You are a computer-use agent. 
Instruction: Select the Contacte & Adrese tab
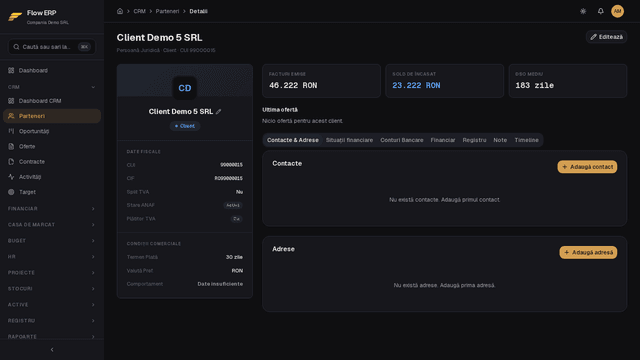pos(293,140)
